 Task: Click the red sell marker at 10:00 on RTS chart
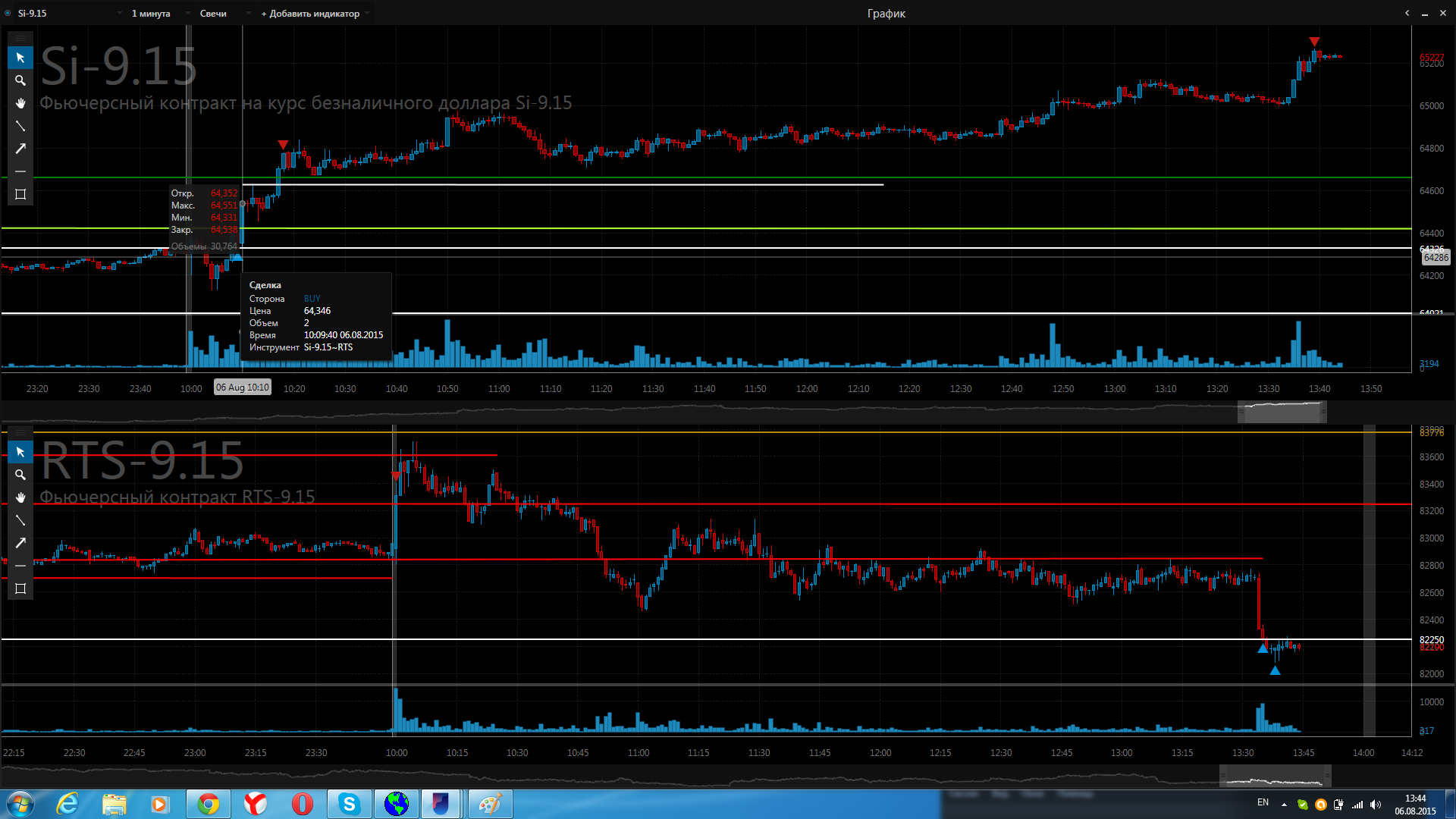(397, 475)
